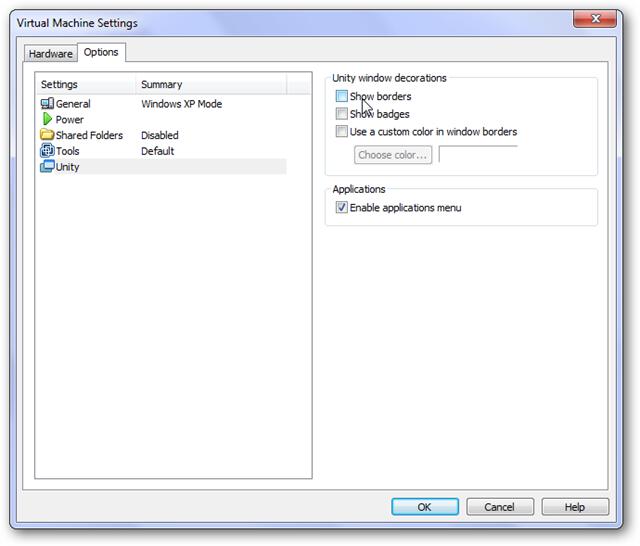Screen dimensions: 640x546
Task: Toggle the Show badges checkbox
Action: 342,113
